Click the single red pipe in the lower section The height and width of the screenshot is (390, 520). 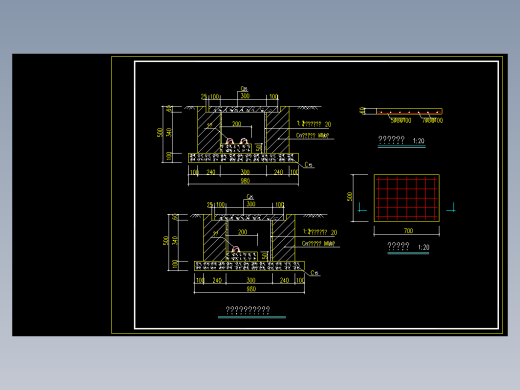point(235,249)
